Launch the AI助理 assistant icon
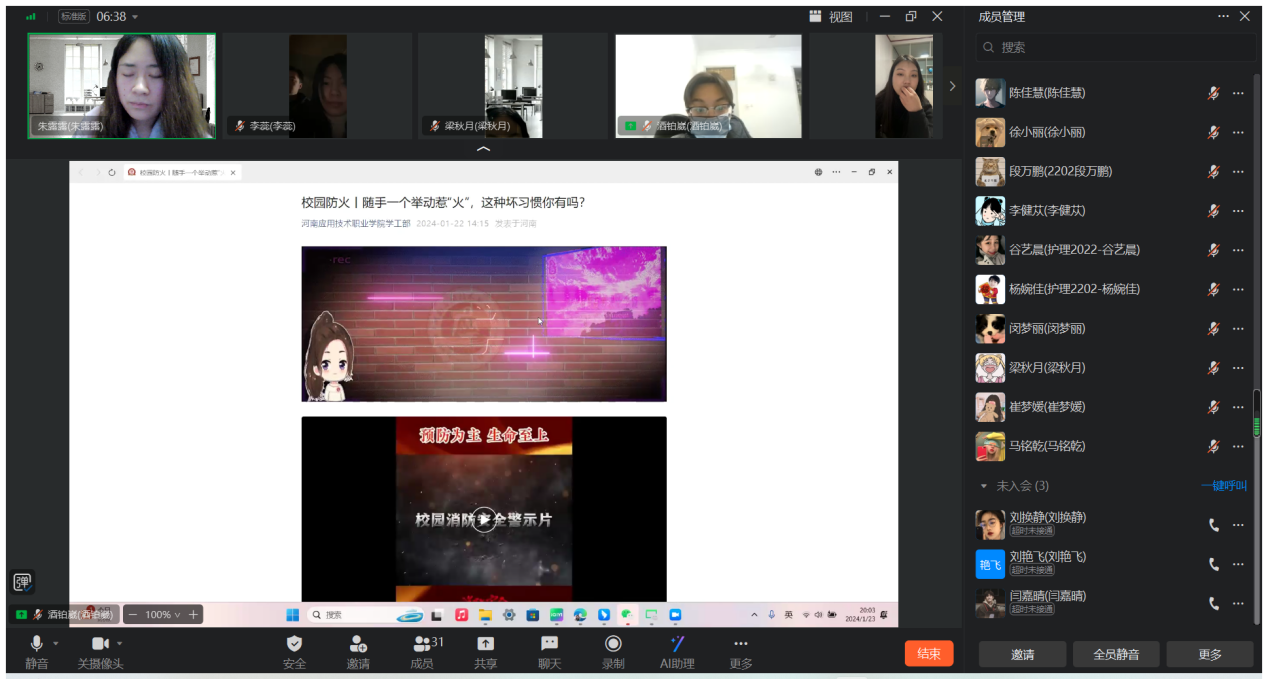1268x679 pixels. coord(677,644)
